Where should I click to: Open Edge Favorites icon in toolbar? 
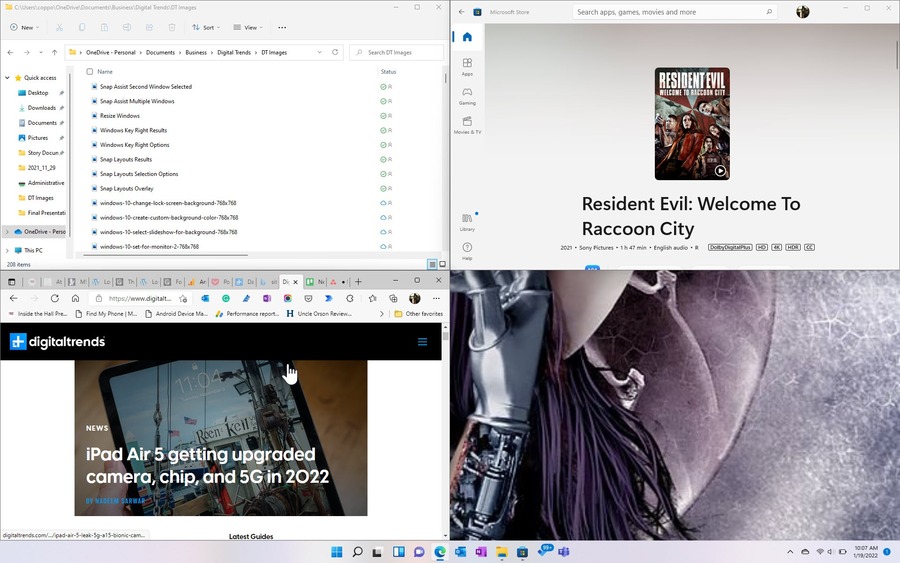(x=373, y=298)
